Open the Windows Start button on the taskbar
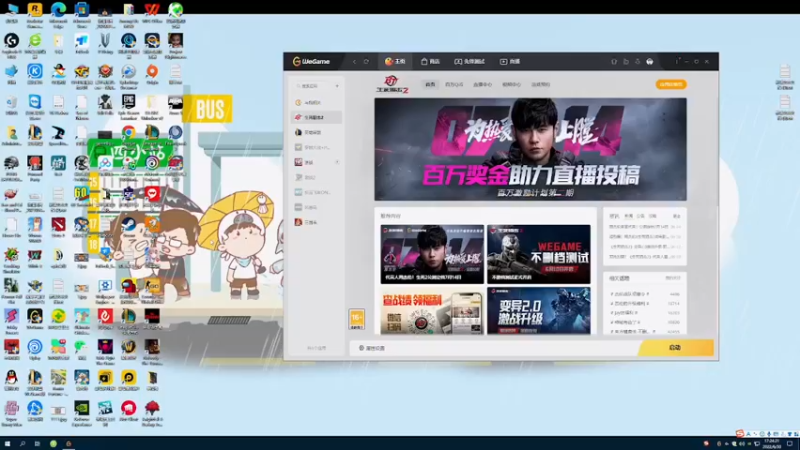Viewport: 800px width, 450px height. (7, 444)
